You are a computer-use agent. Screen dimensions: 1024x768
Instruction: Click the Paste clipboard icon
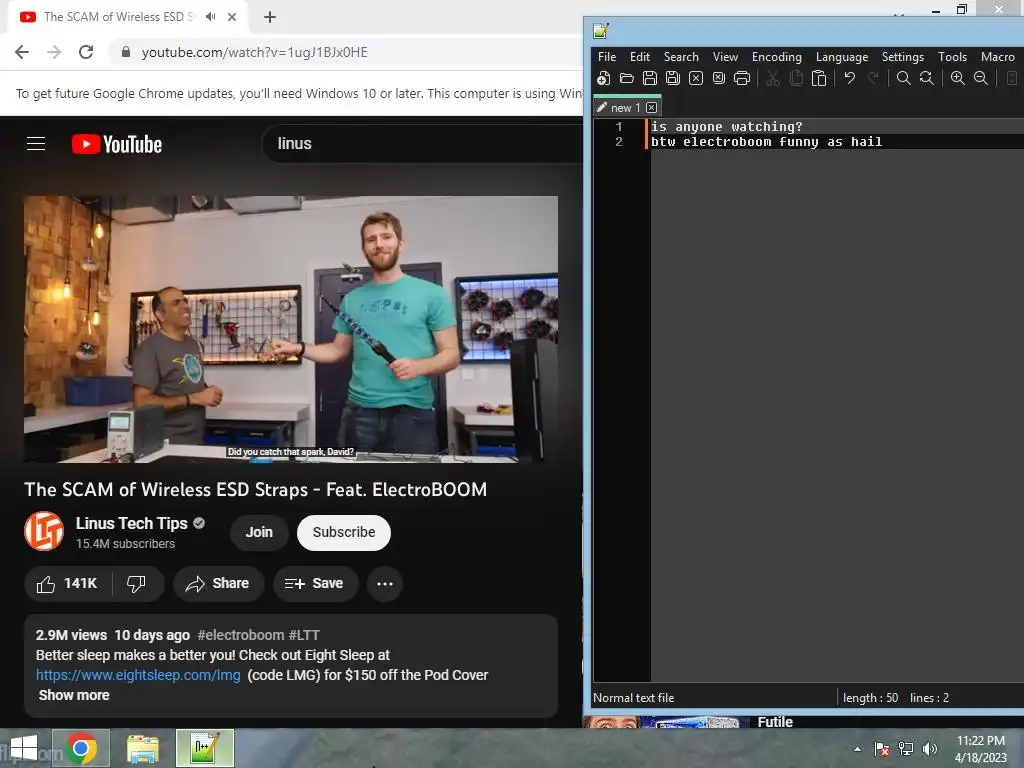[x=819, y=78]
